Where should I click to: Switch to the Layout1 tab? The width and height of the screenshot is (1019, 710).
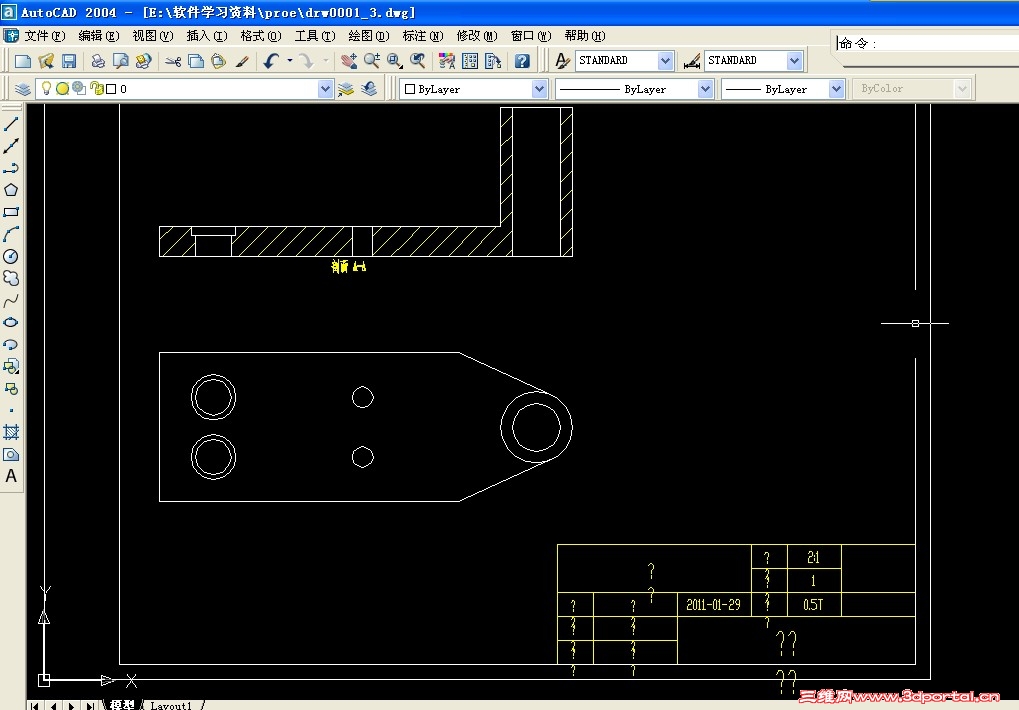pyautogui.click(x=172, y=705)
